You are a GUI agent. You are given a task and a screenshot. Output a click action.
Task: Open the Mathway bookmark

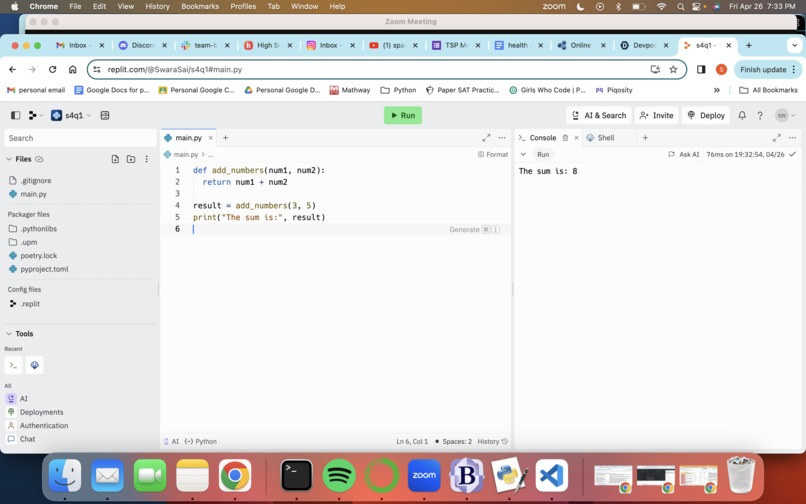coord(350,90)
